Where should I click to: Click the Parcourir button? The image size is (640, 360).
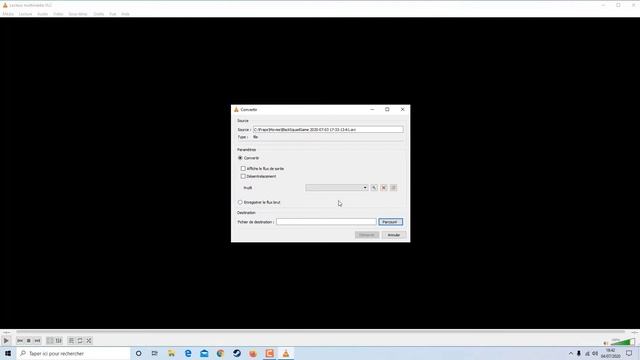[391, 222]
